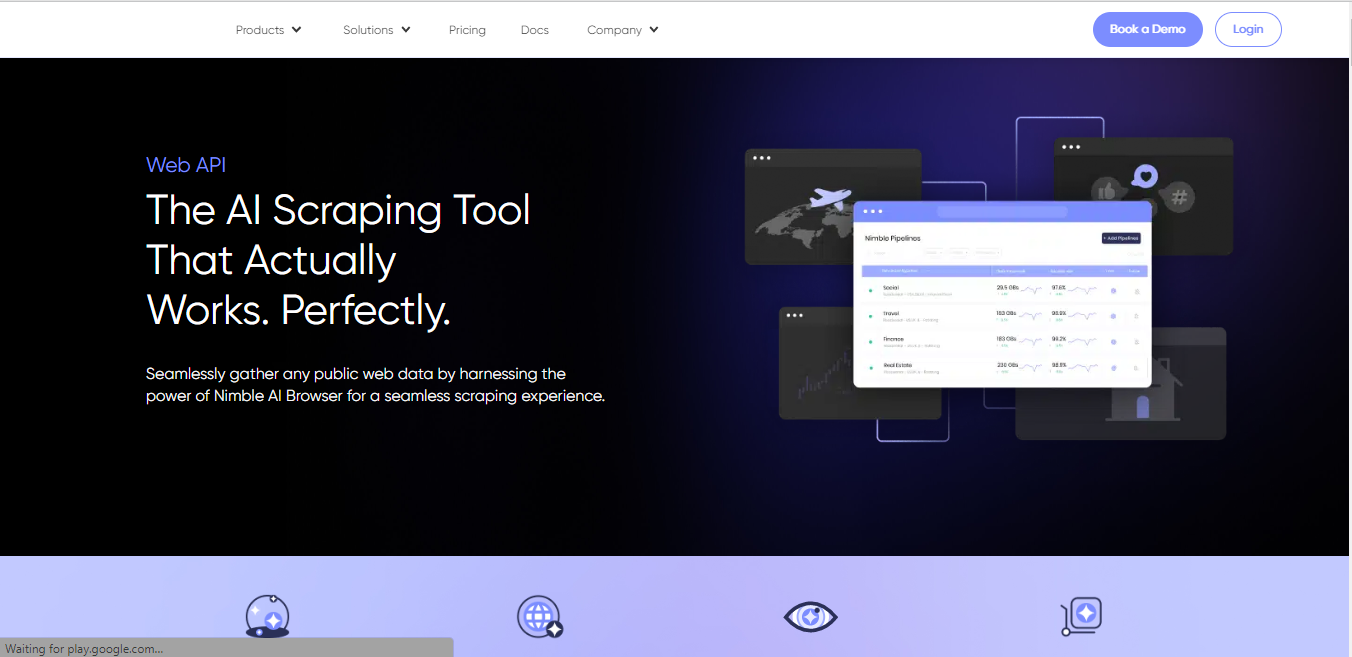This screenshot has height=657, width=1352.
Task: Open the Company dropdown
Action: pyautogui.click(x=622, y=29)
